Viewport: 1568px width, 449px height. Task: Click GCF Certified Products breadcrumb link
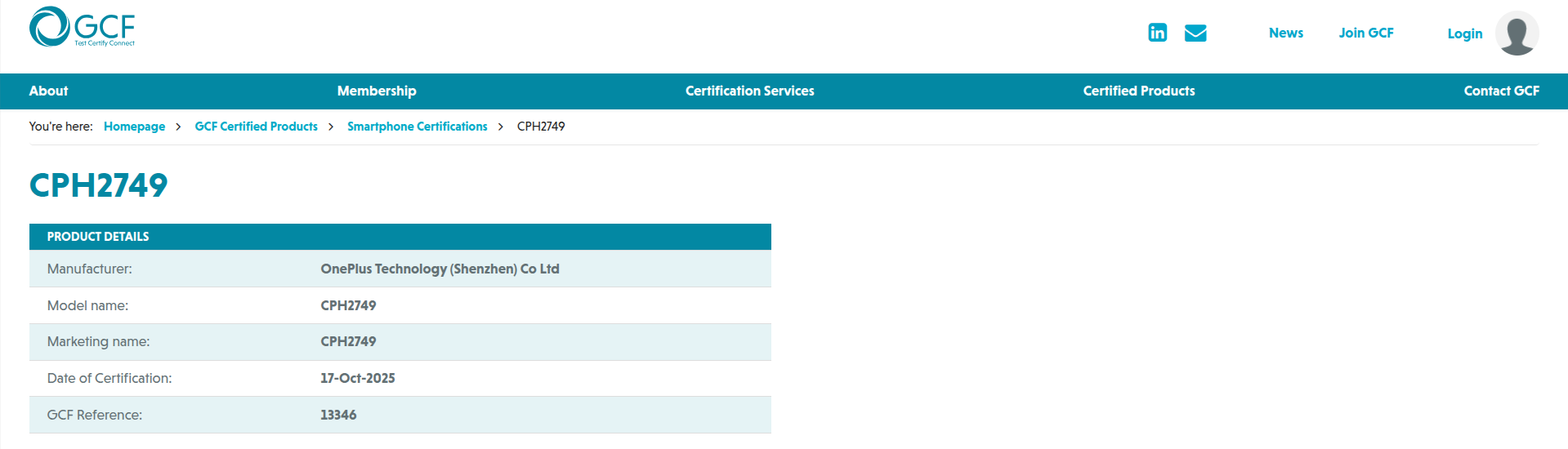tap(256, 127)
